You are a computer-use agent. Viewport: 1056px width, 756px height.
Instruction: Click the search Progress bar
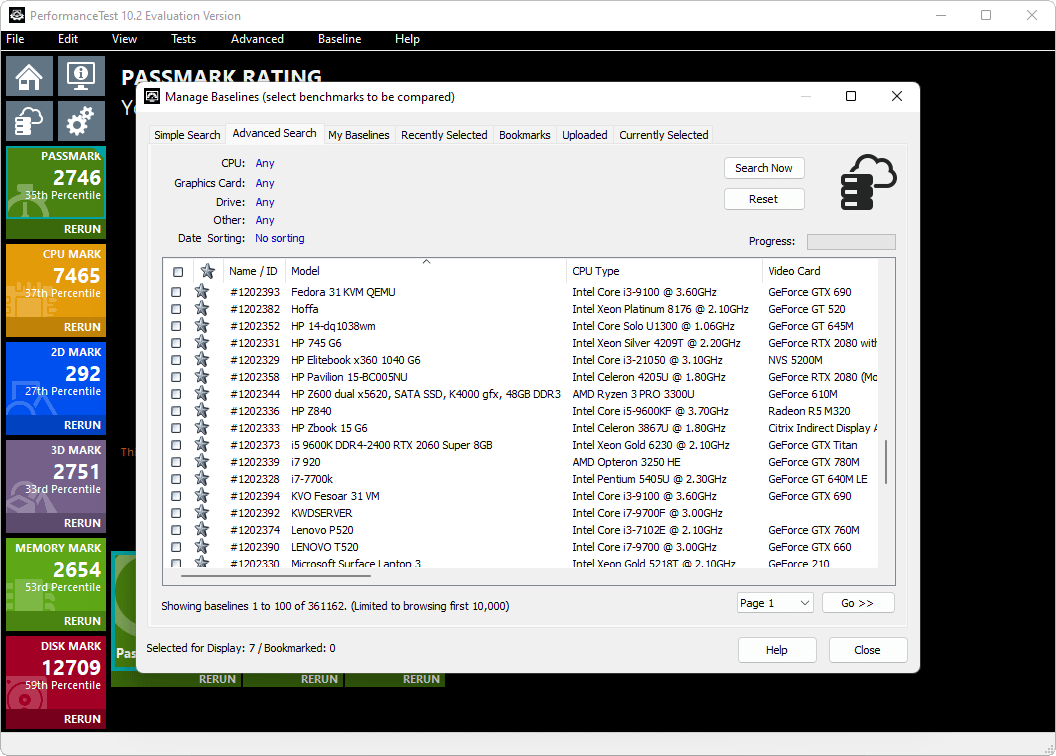851,242
